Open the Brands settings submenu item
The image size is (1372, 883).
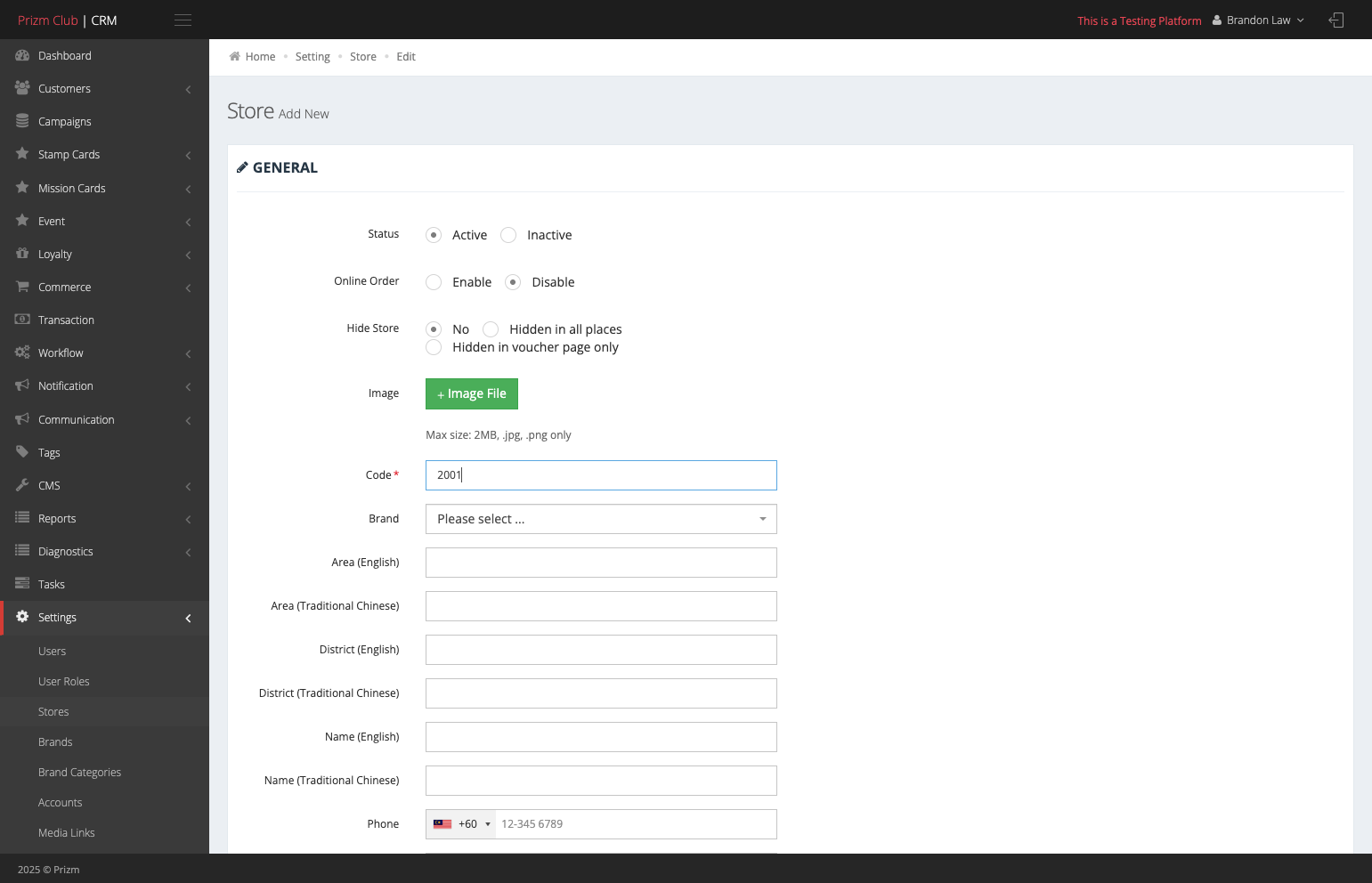coord(55,741)
